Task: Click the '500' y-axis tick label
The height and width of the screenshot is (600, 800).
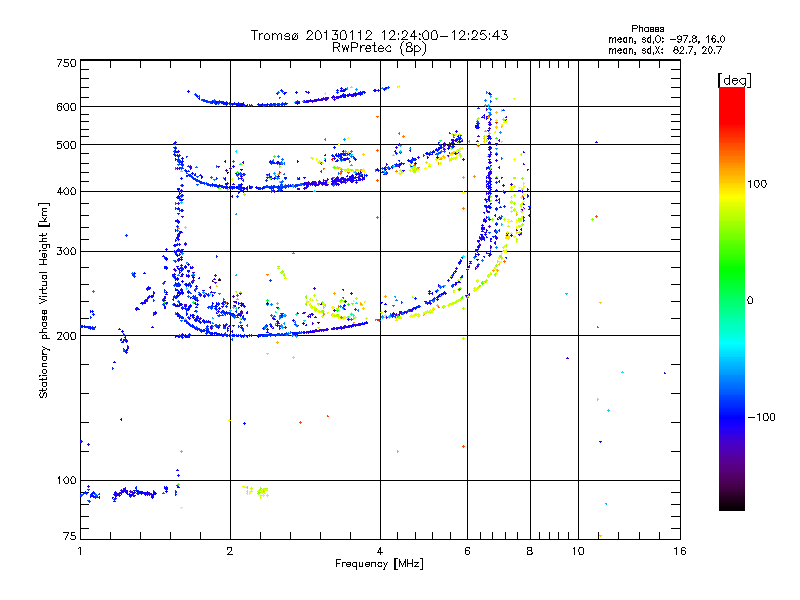Action: click(66, 145)
